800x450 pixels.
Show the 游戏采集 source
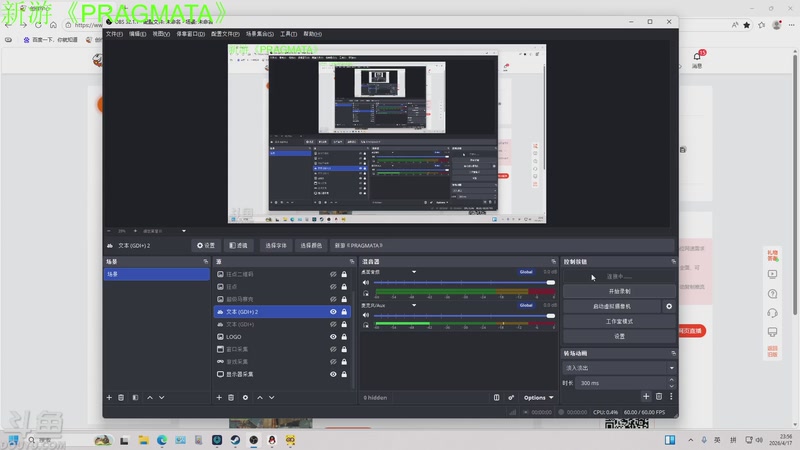point(333,362)
